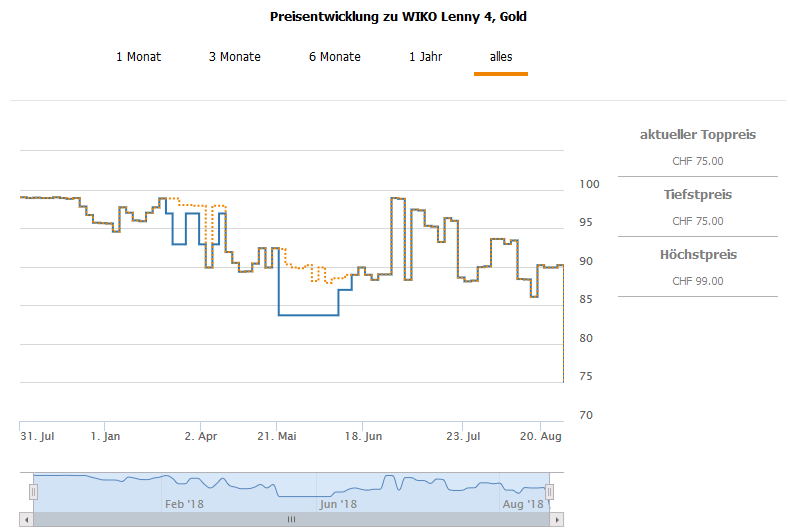This screenshot has width=790, height=531.
Task: Click the alles tab
Action: click(x=501, y=57)
